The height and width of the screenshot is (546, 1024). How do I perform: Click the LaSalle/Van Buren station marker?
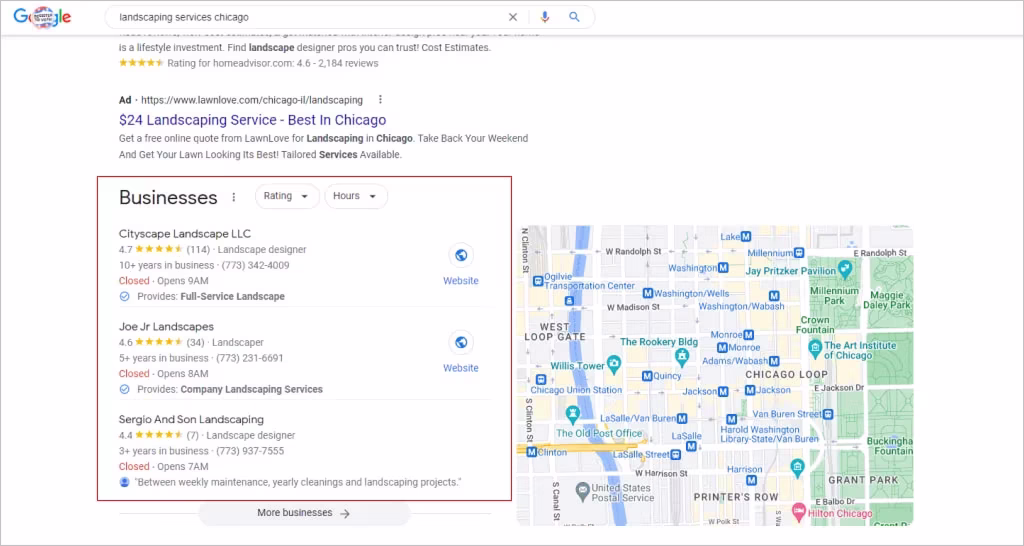(682, 418)
